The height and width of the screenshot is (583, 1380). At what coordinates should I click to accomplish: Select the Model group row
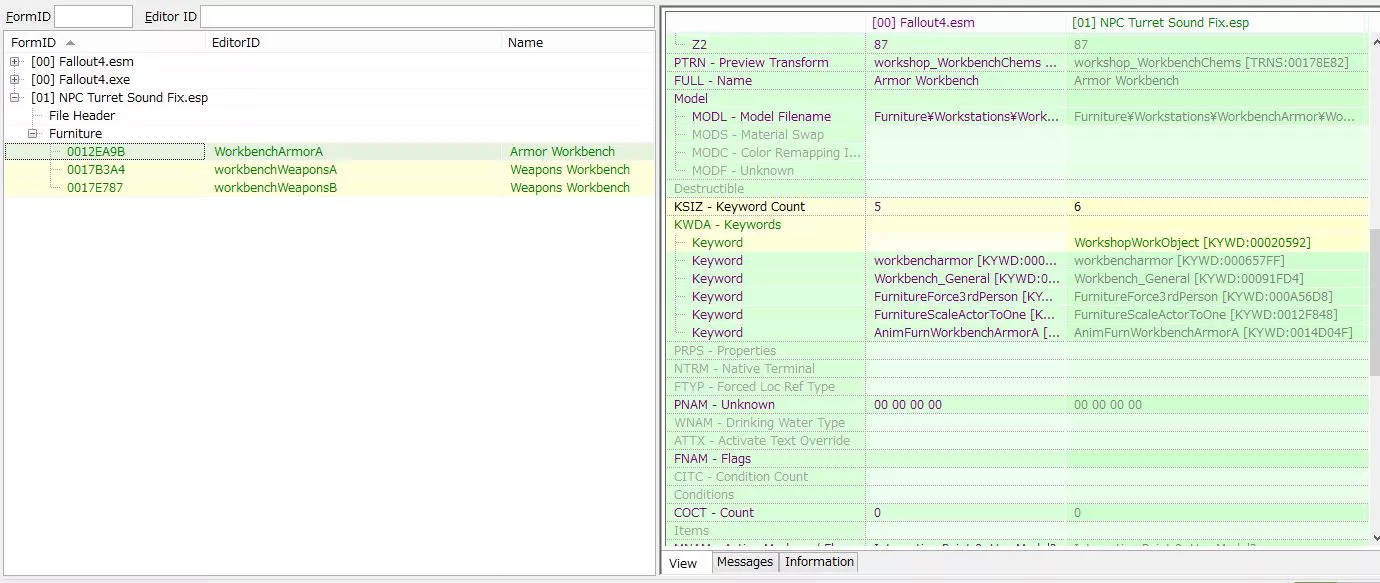point(1016,99)
